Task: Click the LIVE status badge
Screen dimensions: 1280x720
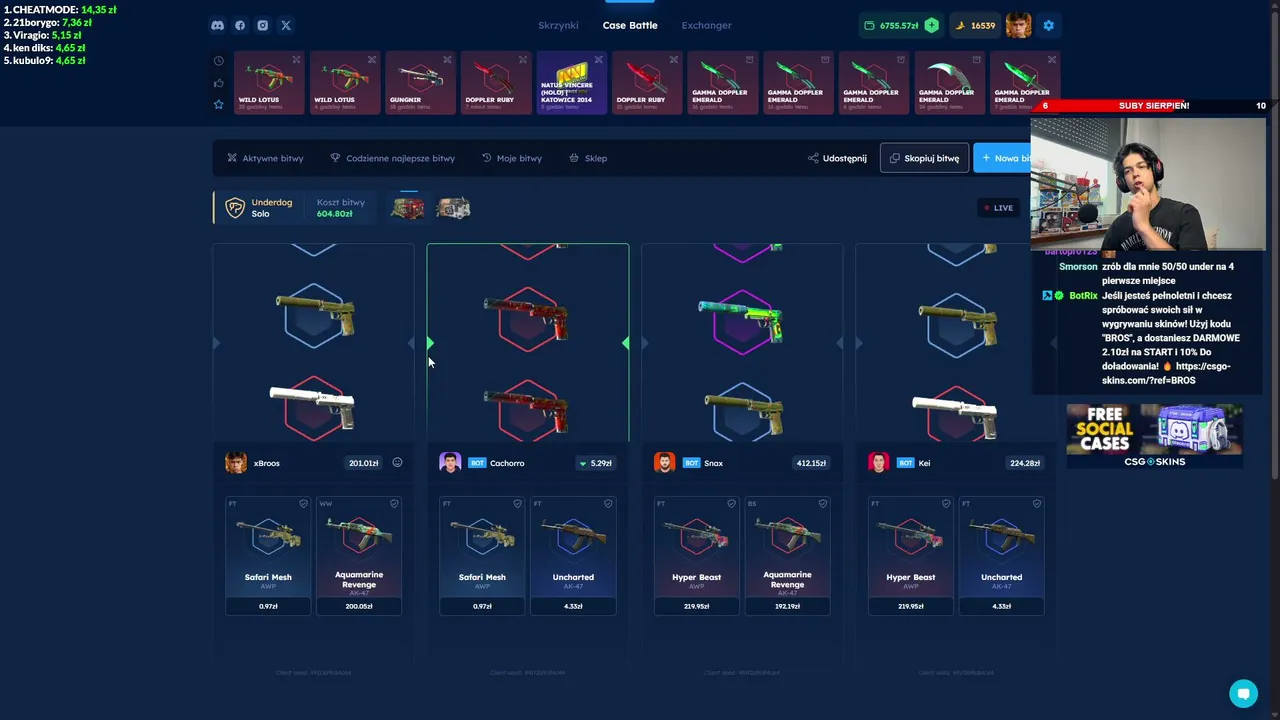Action: click(x=998, y=208)
